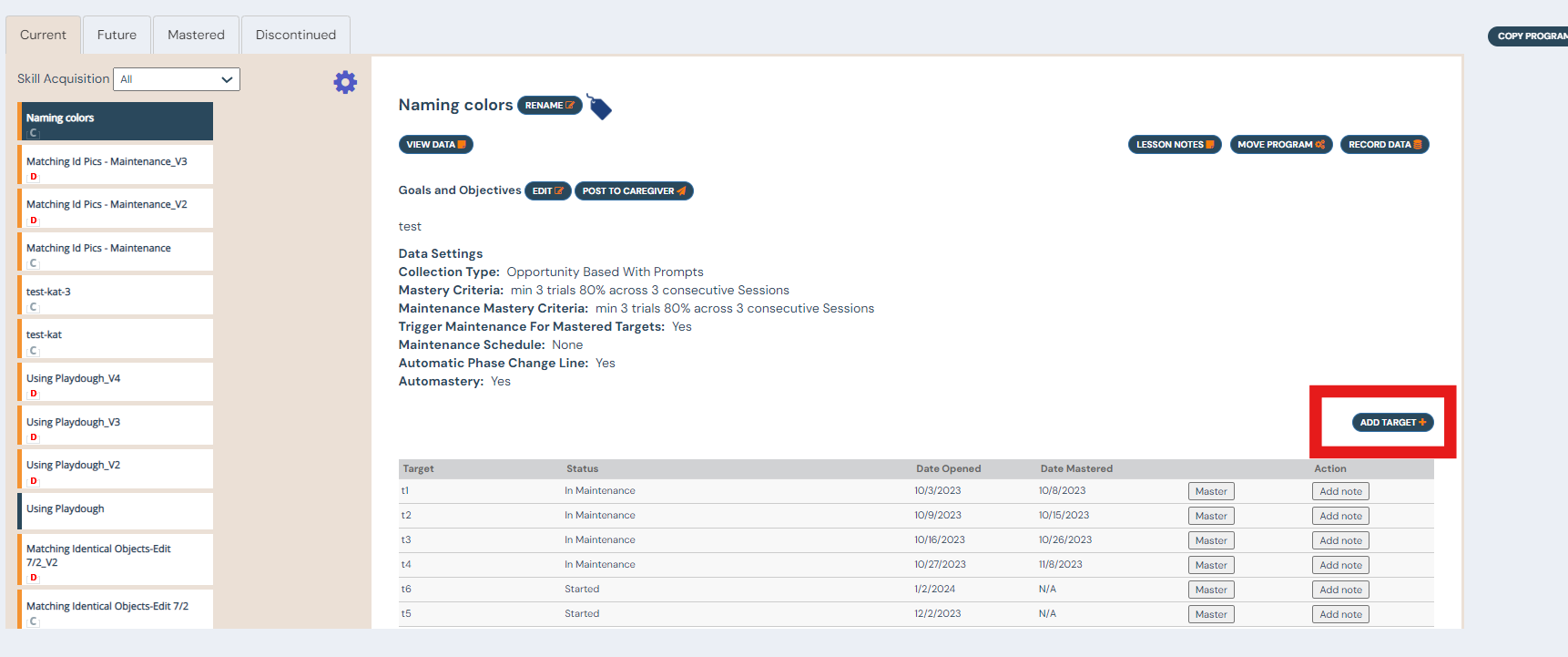Expand the Skill Acquisition dropdown
The width and height of the screenshot is (1568, 657).
177,79
